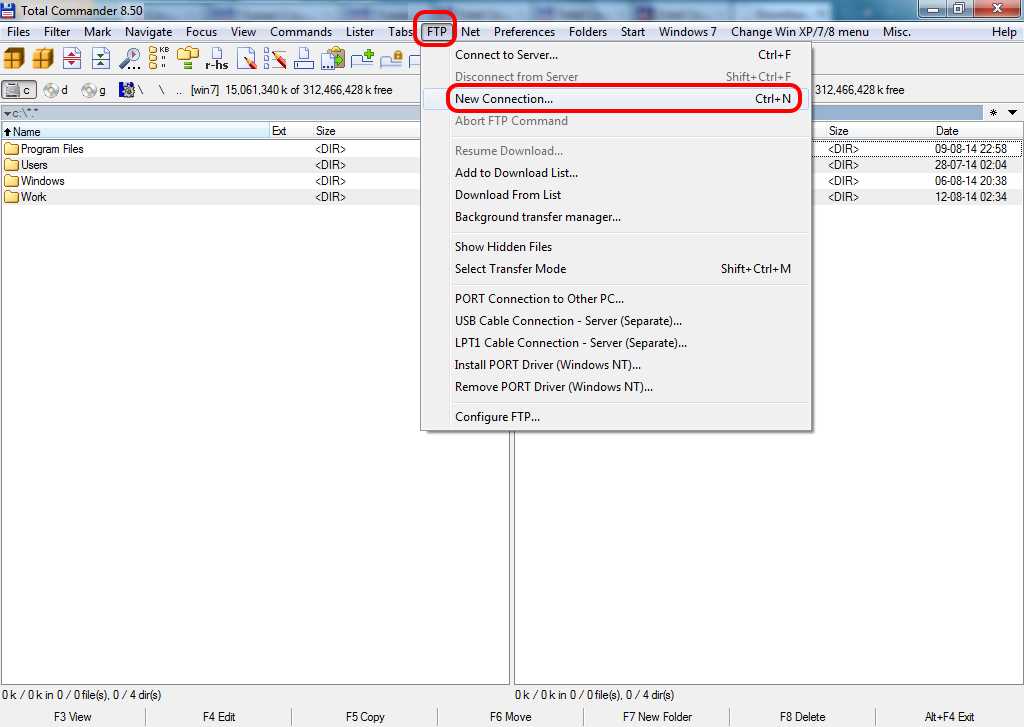Click the Calculate occupied space KB icon
This screenshot has width=1024, height=727.
pos(159,57)
